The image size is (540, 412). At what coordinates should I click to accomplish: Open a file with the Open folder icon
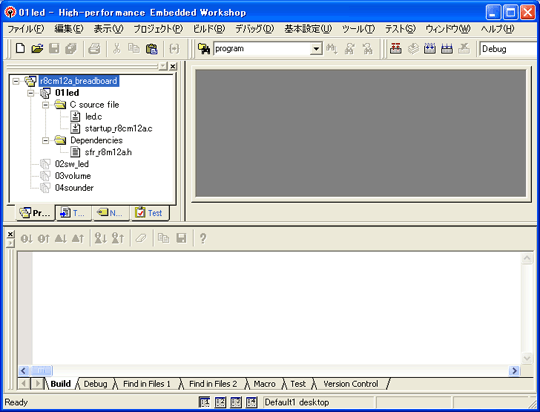[37, 49]
